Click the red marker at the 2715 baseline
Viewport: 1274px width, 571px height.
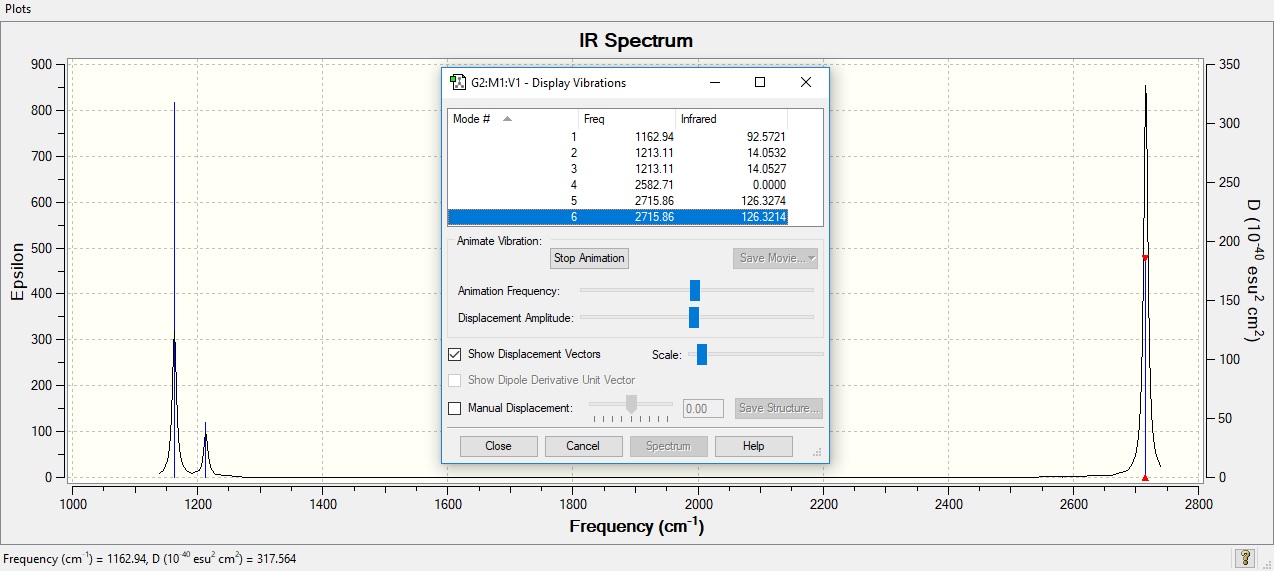pos(1145,478)
